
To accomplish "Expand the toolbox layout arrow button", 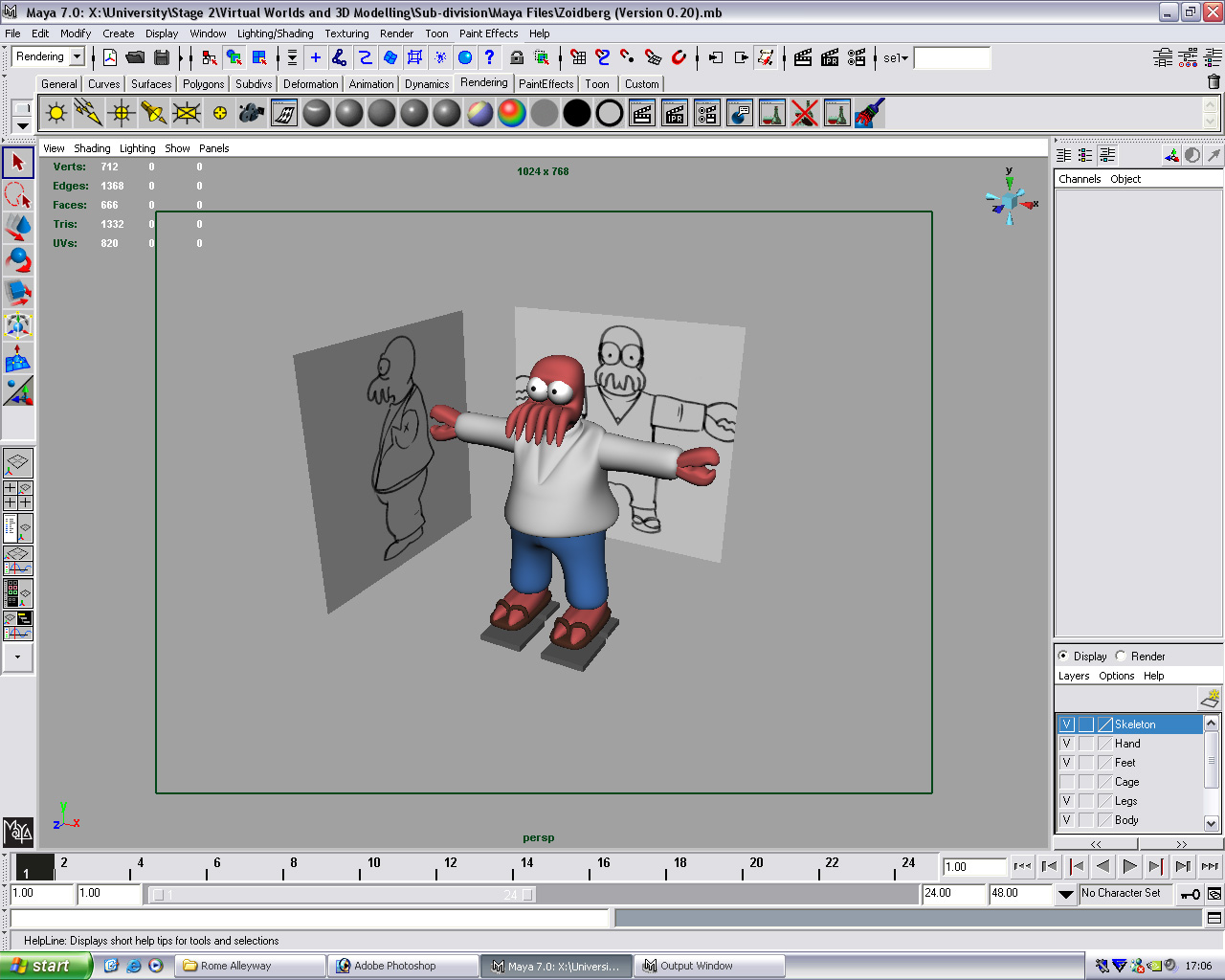I will [18, 657].
